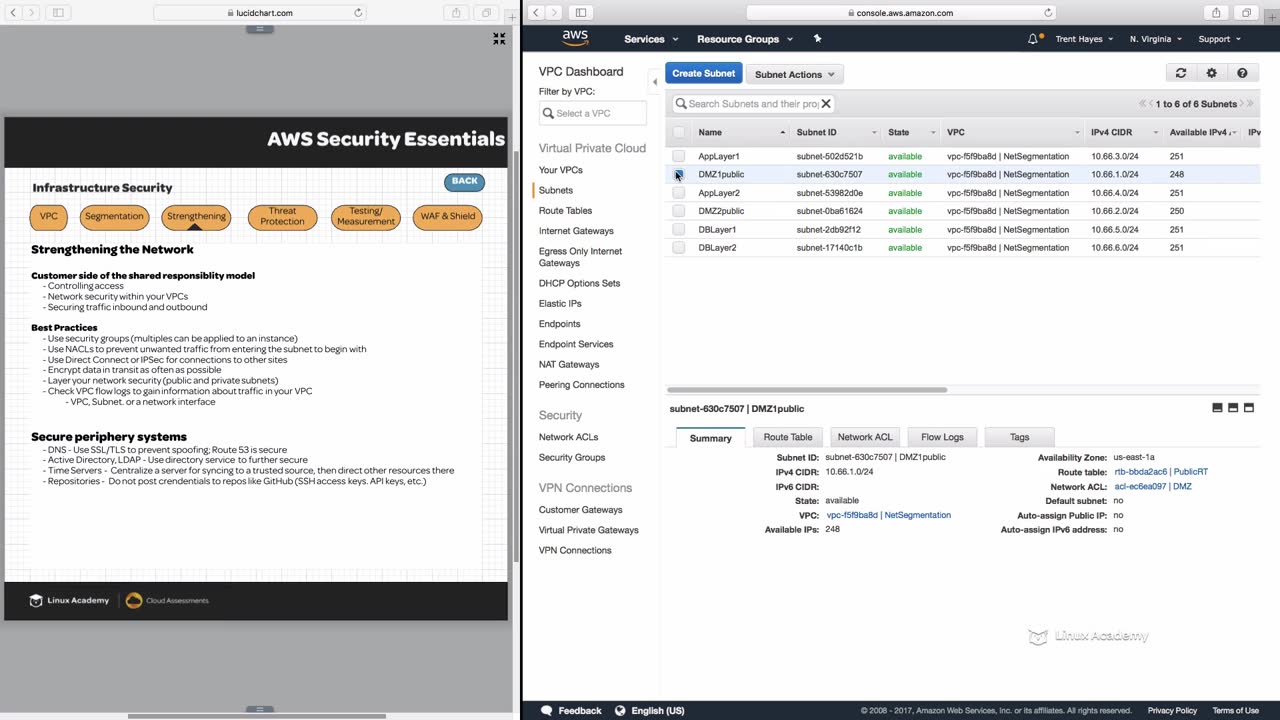Click the Feedback speech bubble icon
This screenshot has height=720, width=1280.
(546, 710)
